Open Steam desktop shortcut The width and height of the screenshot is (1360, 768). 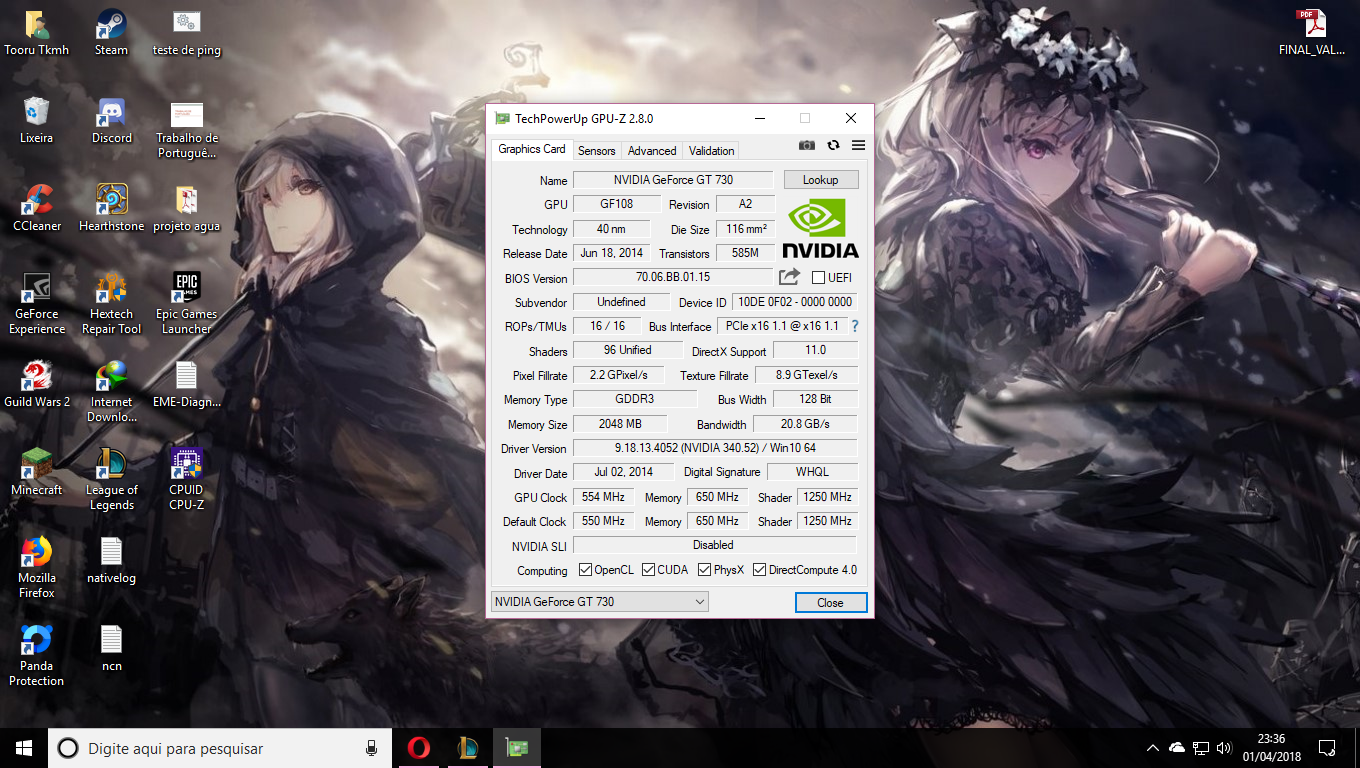point(111,33)
